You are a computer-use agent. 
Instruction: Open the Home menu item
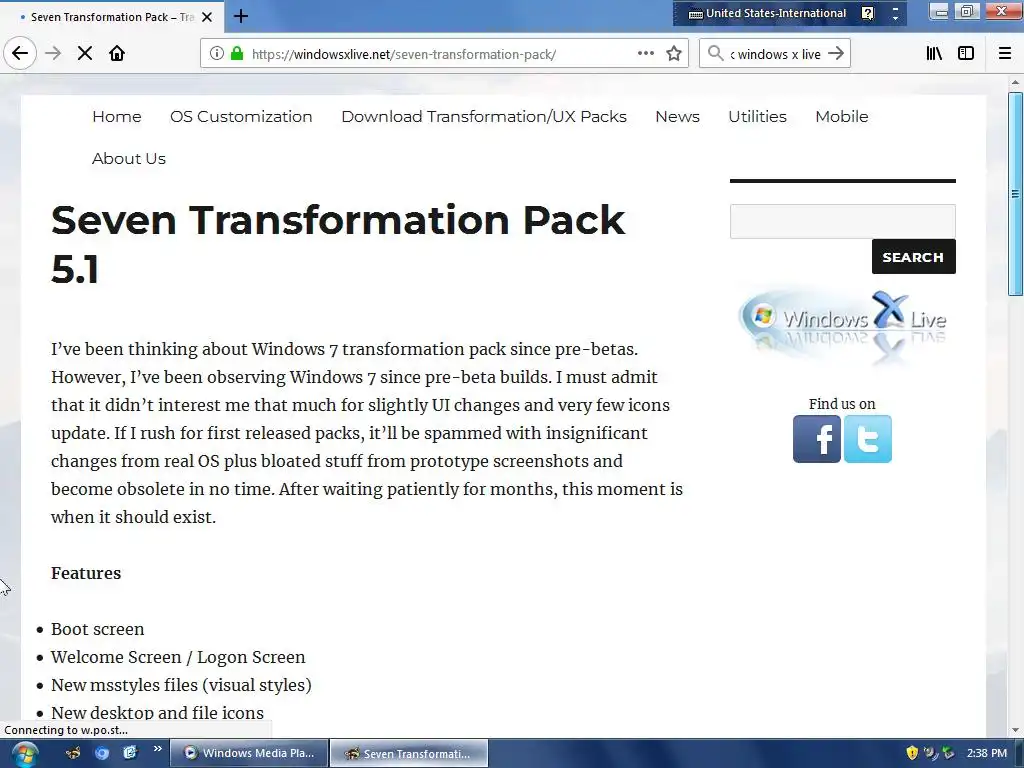[116, 117]
